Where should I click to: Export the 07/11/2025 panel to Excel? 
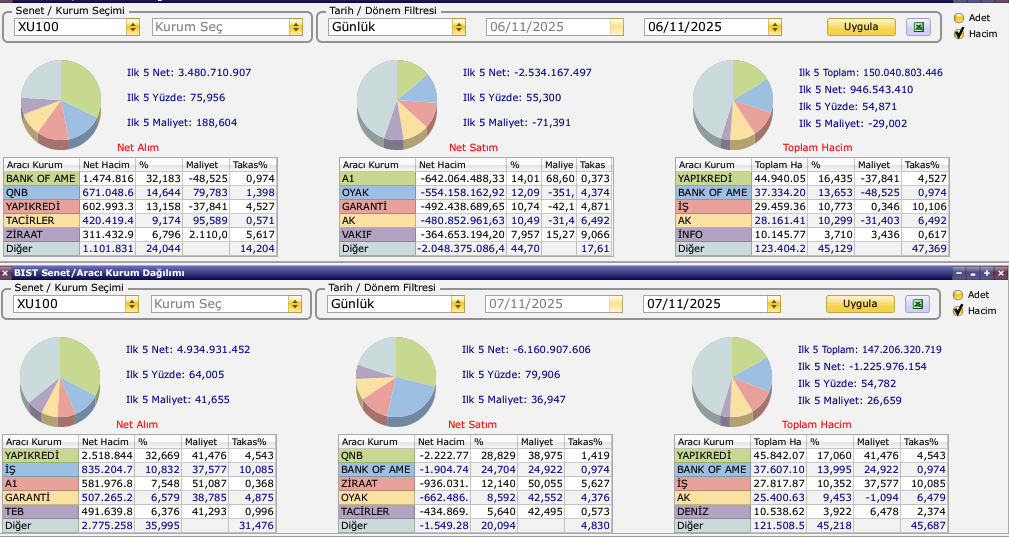[917, 304]
